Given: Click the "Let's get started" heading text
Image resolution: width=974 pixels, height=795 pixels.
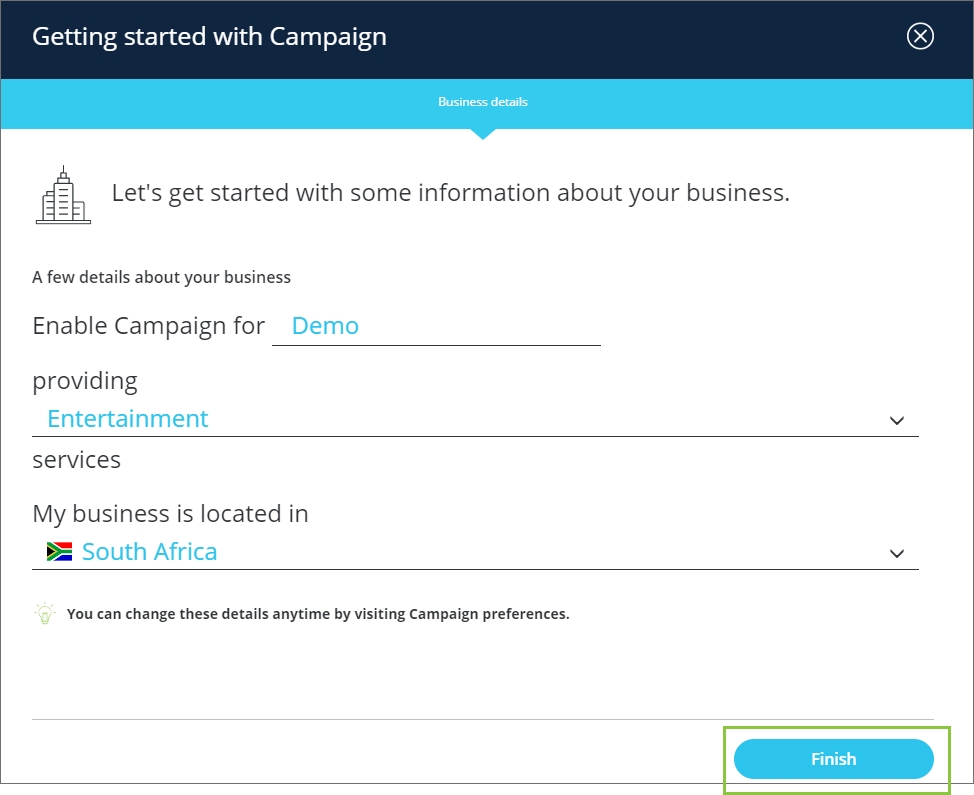Looking at the screenshot, I should coord(450,192).
